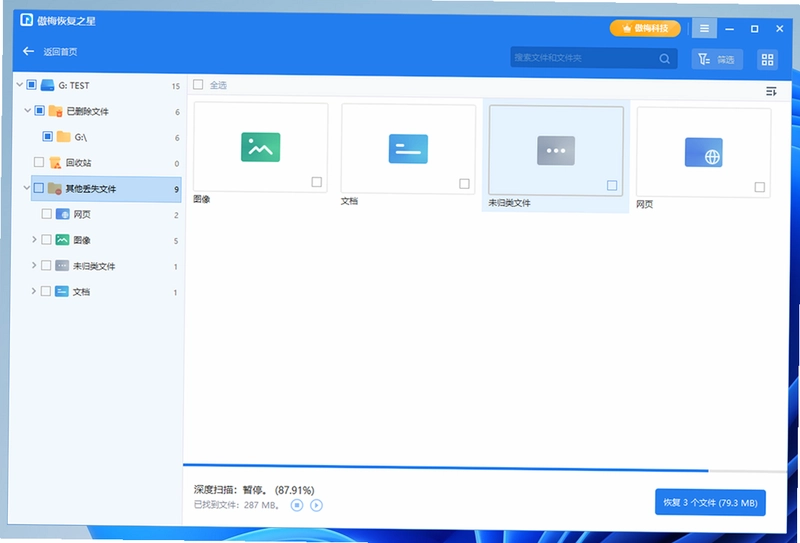The width and height of the screenshot is (800, 543).
Task: Collapse the G: TEST tree node
Action: 19,84
